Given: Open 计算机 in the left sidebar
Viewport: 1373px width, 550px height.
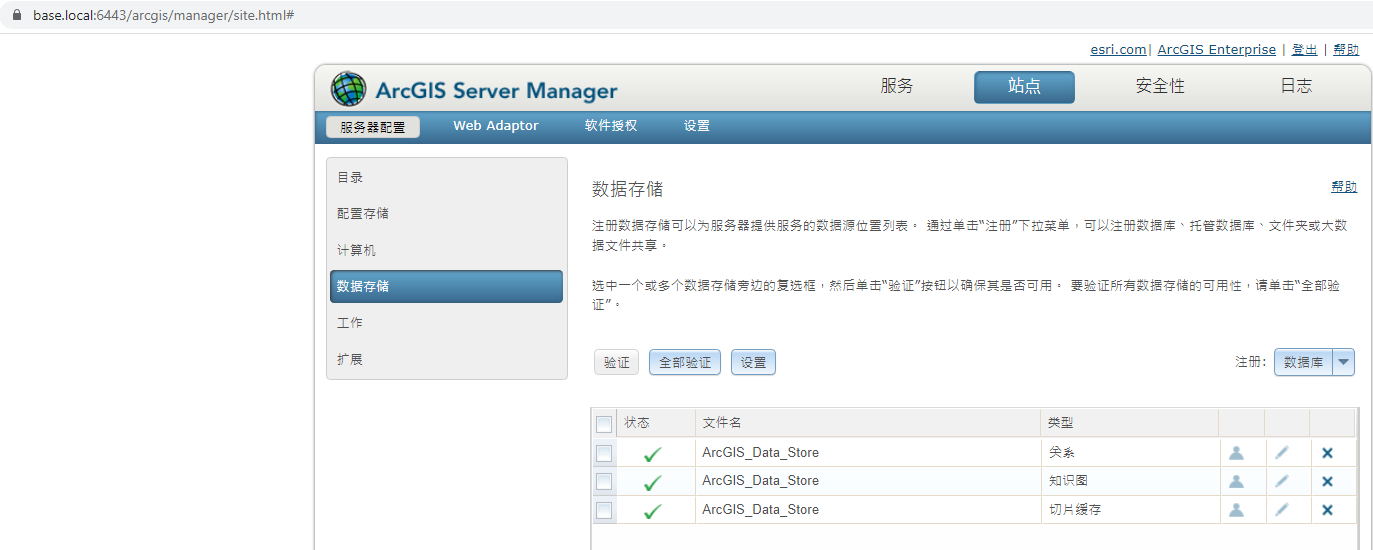Looking at the screenshot, I should tap(446, 250).
